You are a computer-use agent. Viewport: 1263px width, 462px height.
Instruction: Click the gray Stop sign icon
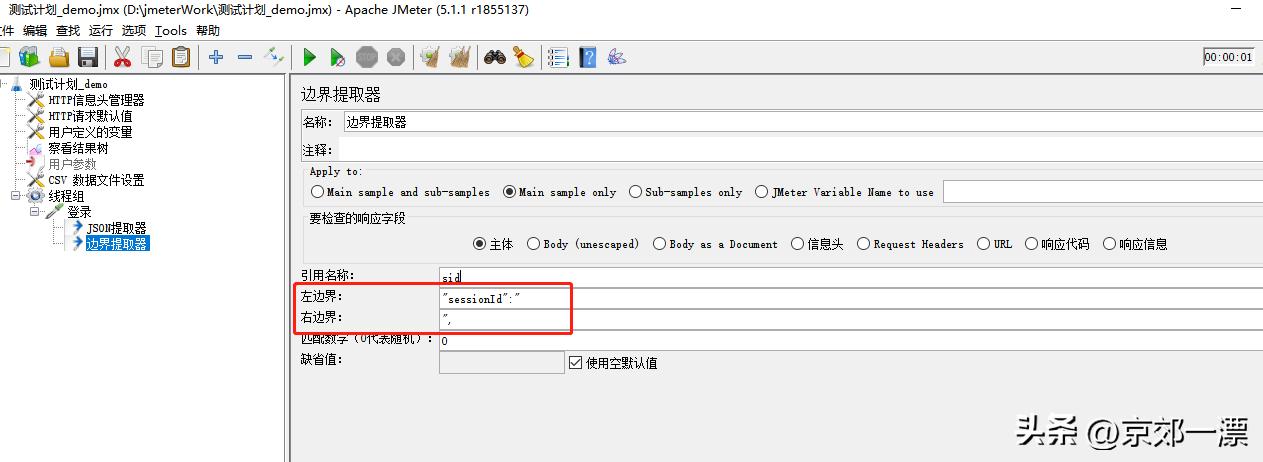pos(367,57)
